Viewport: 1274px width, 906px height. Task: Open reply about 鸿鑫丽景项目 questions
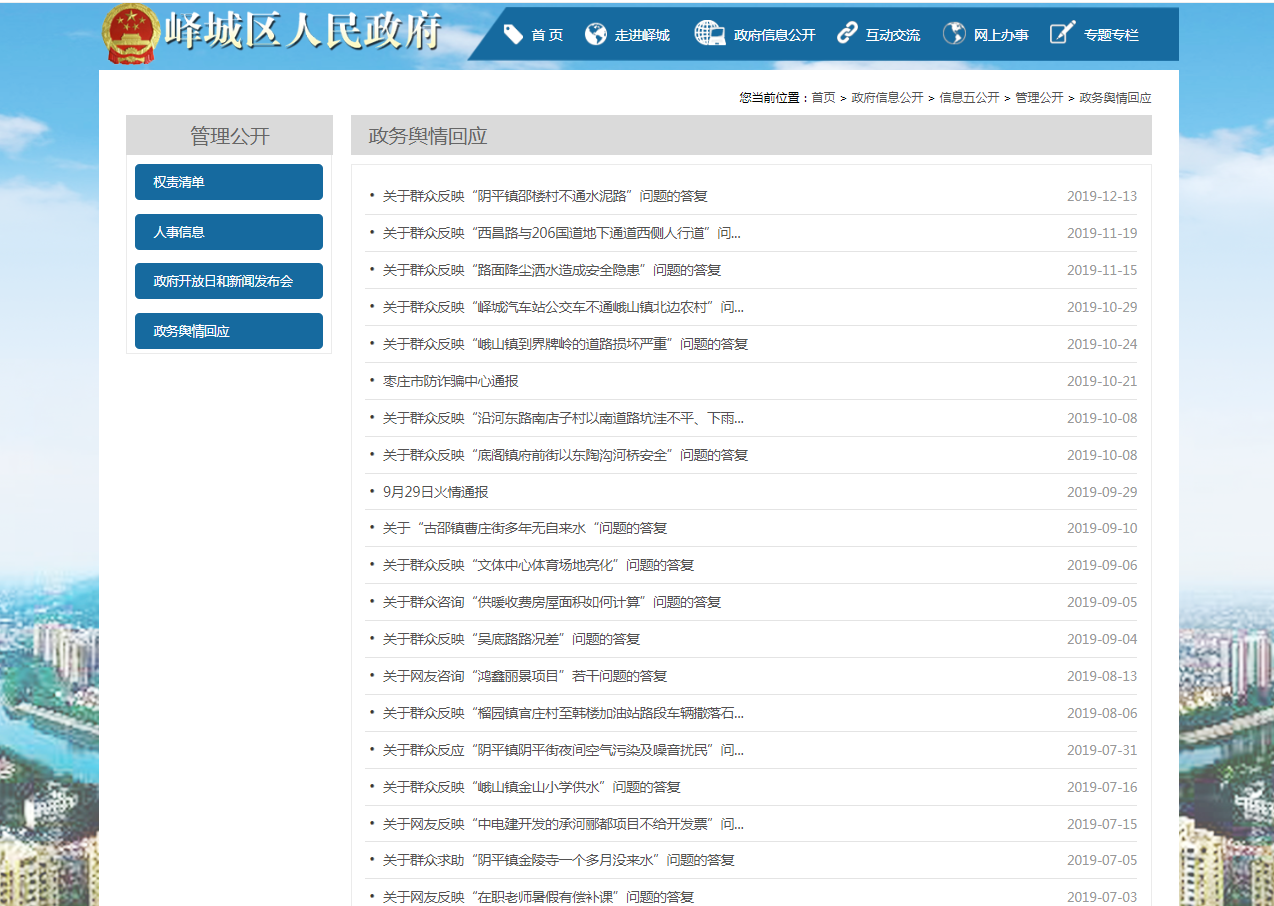tap(524, 676)
